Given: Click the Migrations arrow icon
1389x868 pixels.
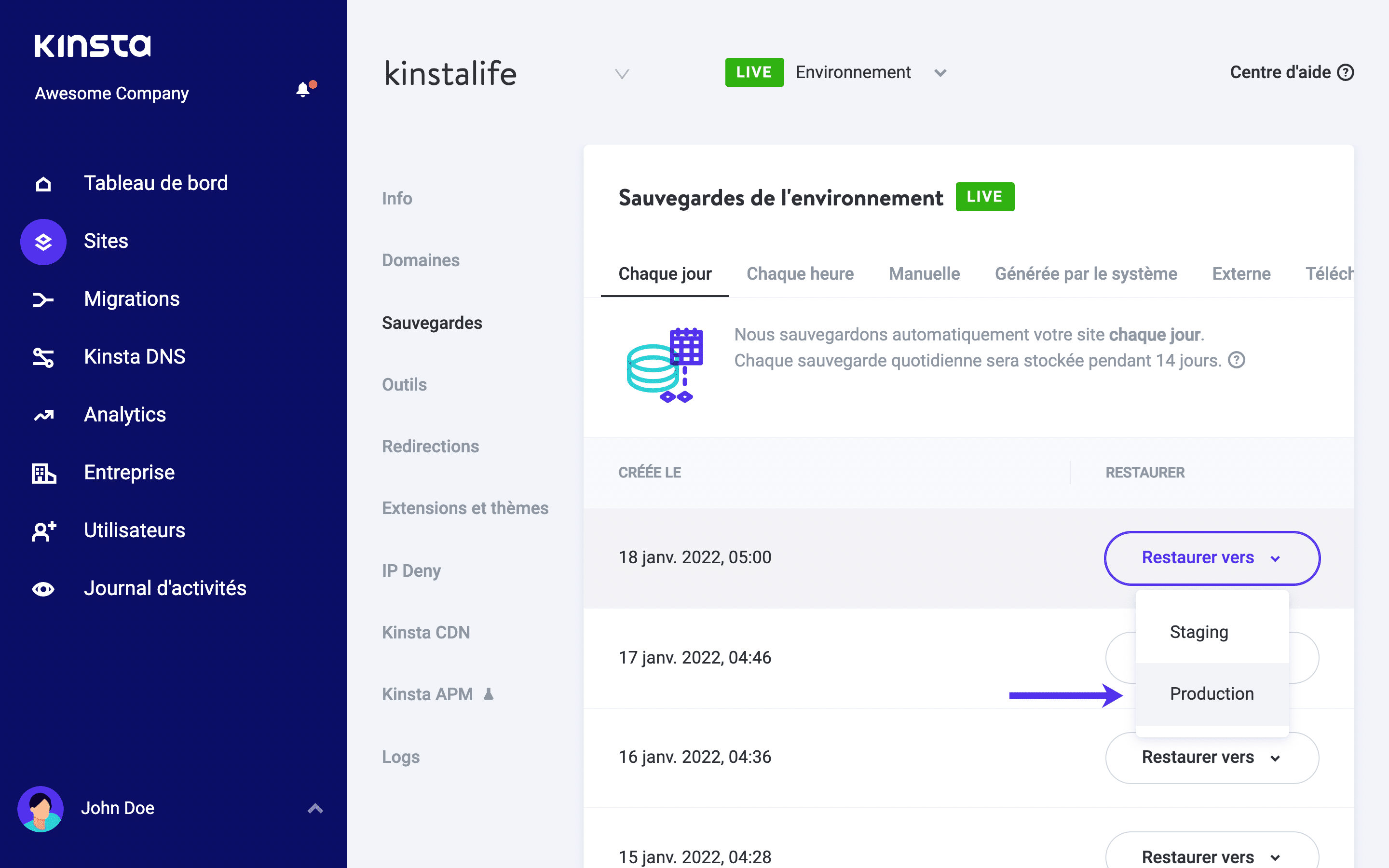Looking at the screenshot, I should [43, 299].
